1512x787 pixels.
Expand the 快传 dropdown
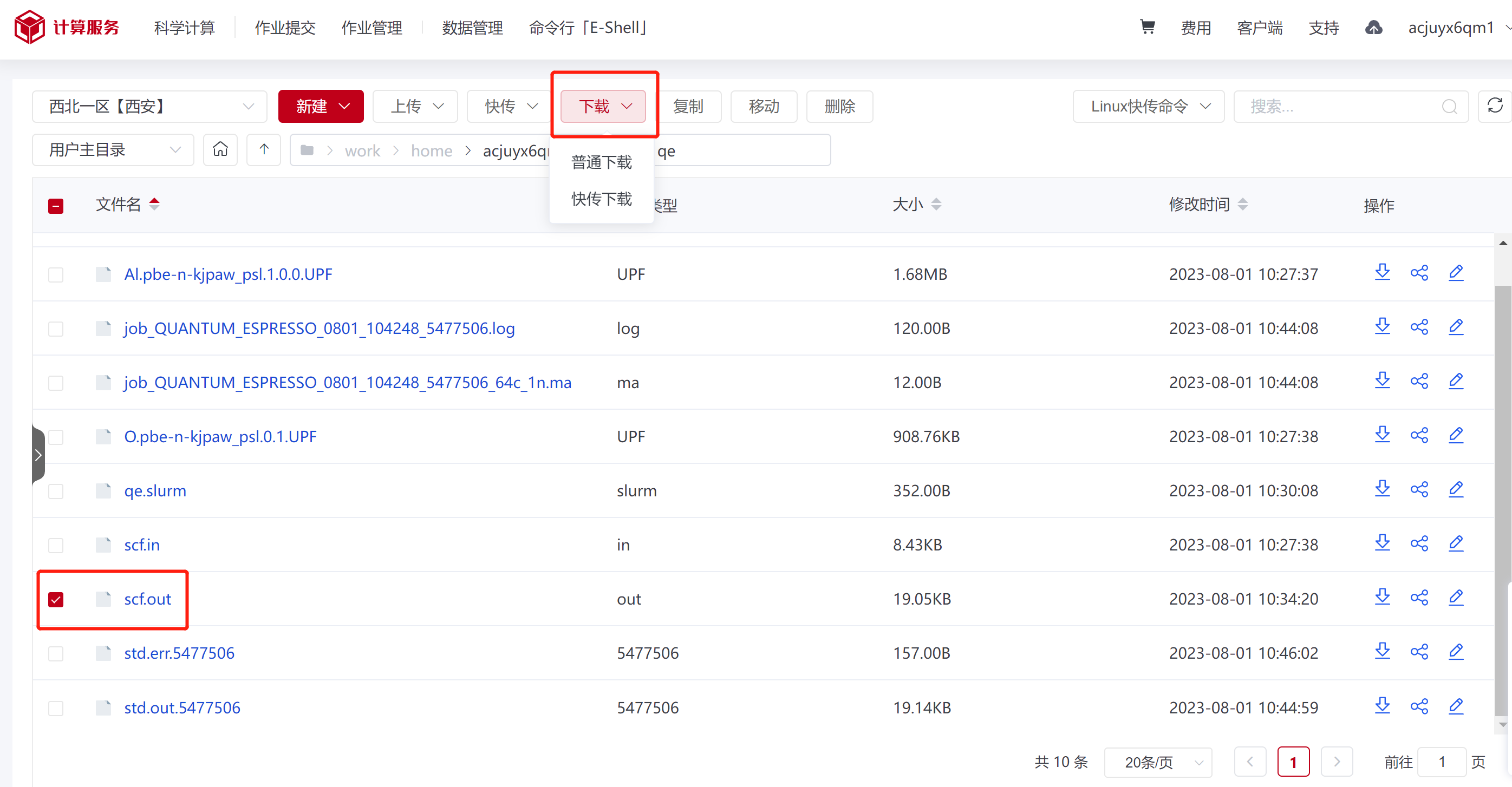tap(510, 106)
